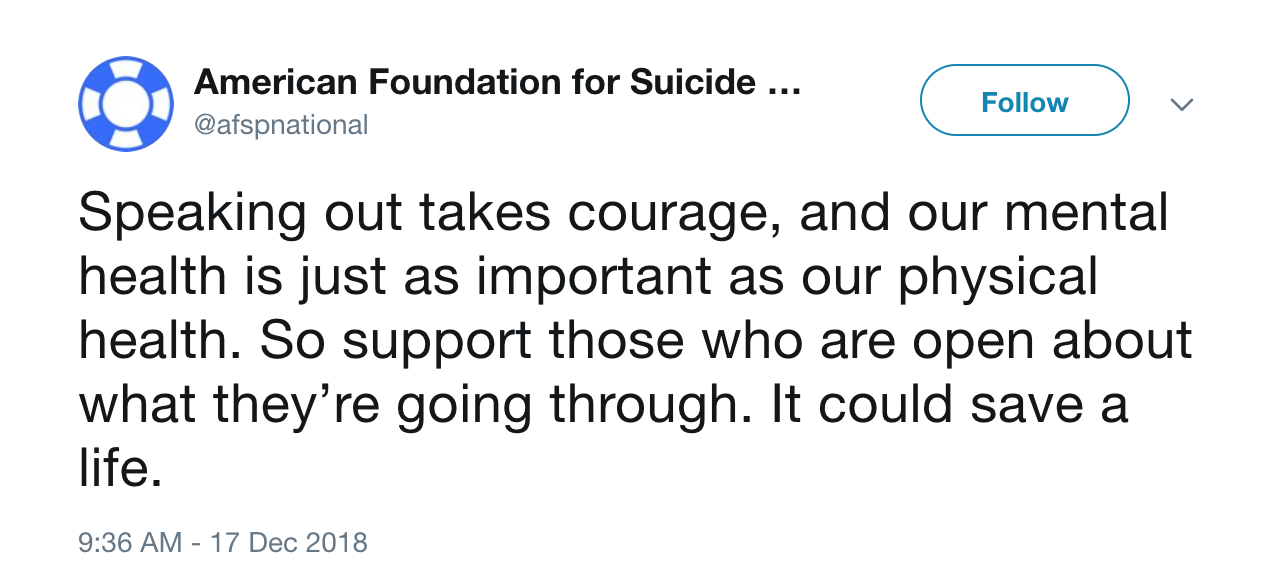The image size is (1268, 572).
Task: Click the date "17 Dec 2018"
Action: click(x=288, y=543)
